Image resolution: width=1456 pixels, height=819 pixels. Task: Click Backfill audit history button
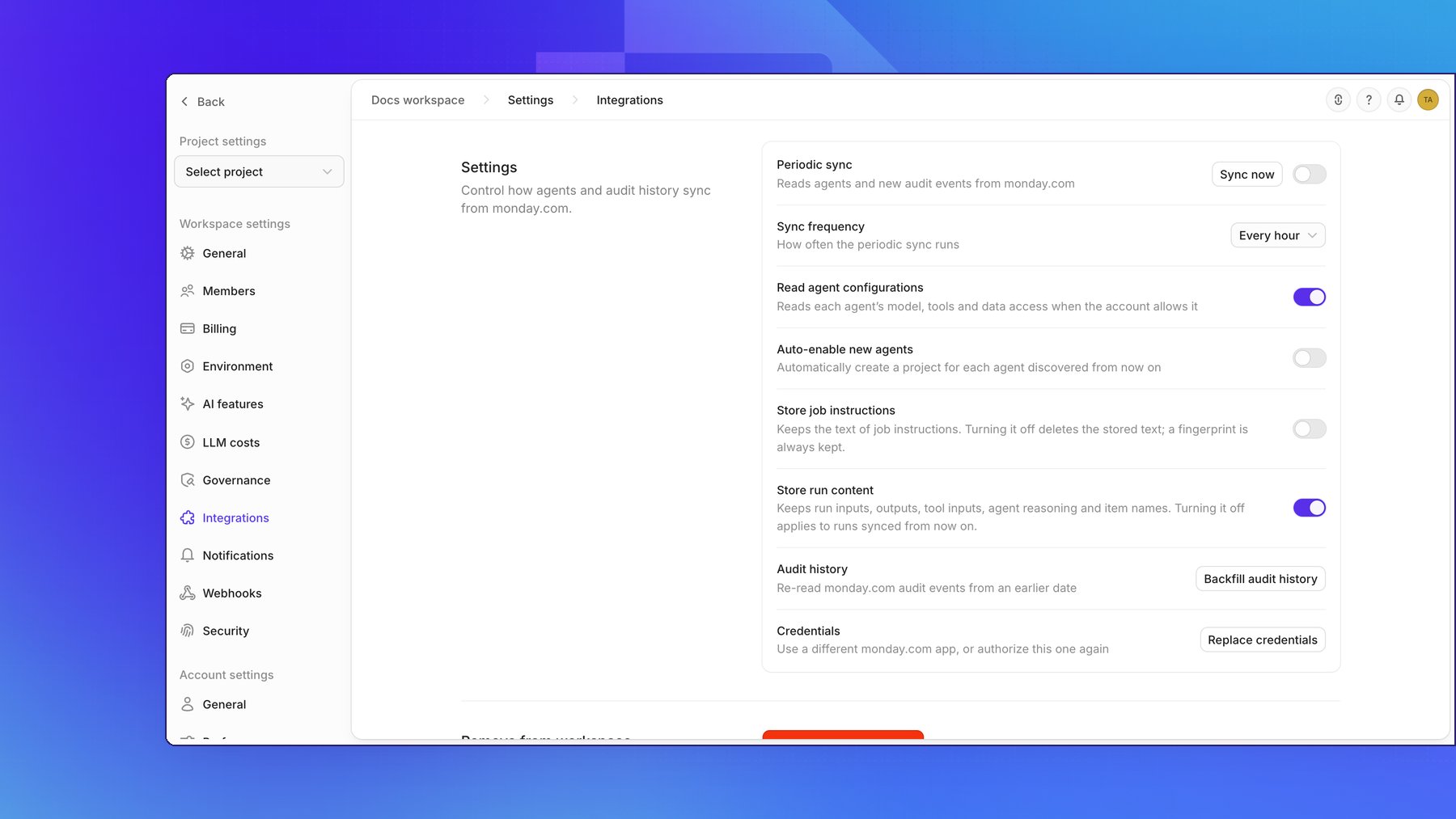click(x=1260, y=579)
